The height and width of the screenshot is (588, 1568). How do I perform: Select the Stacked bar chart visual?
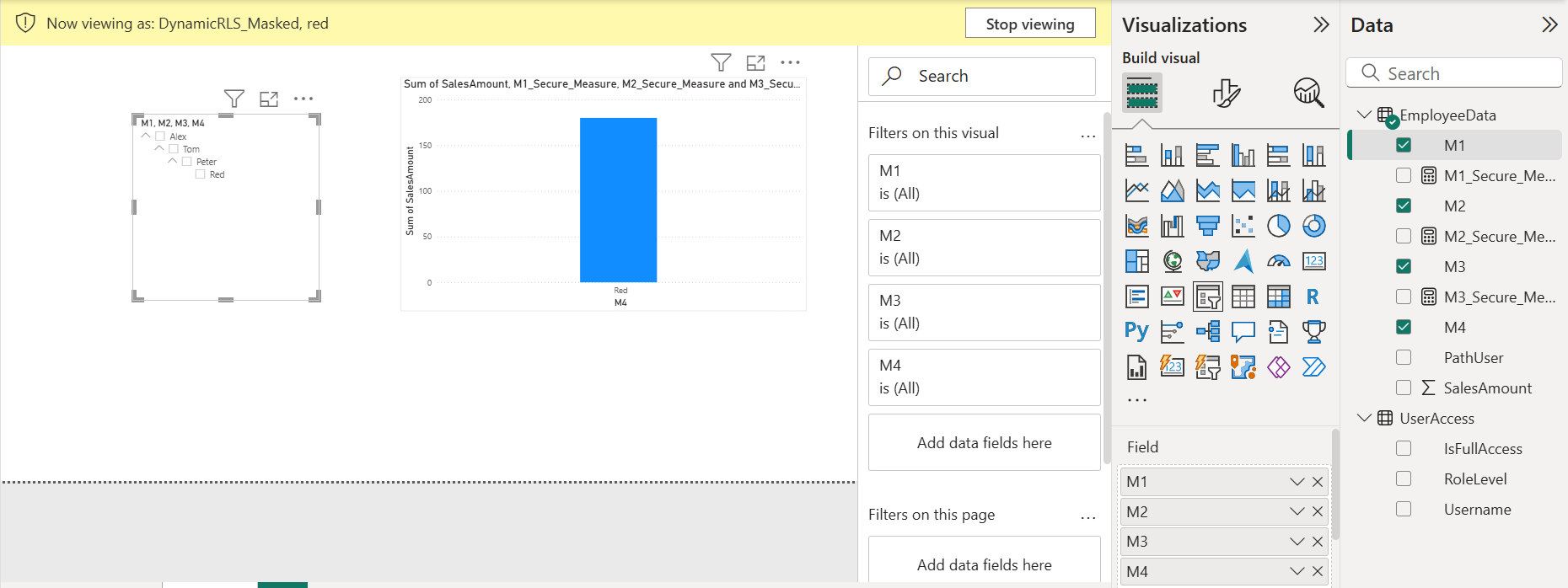pyautogui.click(x=1136, y=155)
